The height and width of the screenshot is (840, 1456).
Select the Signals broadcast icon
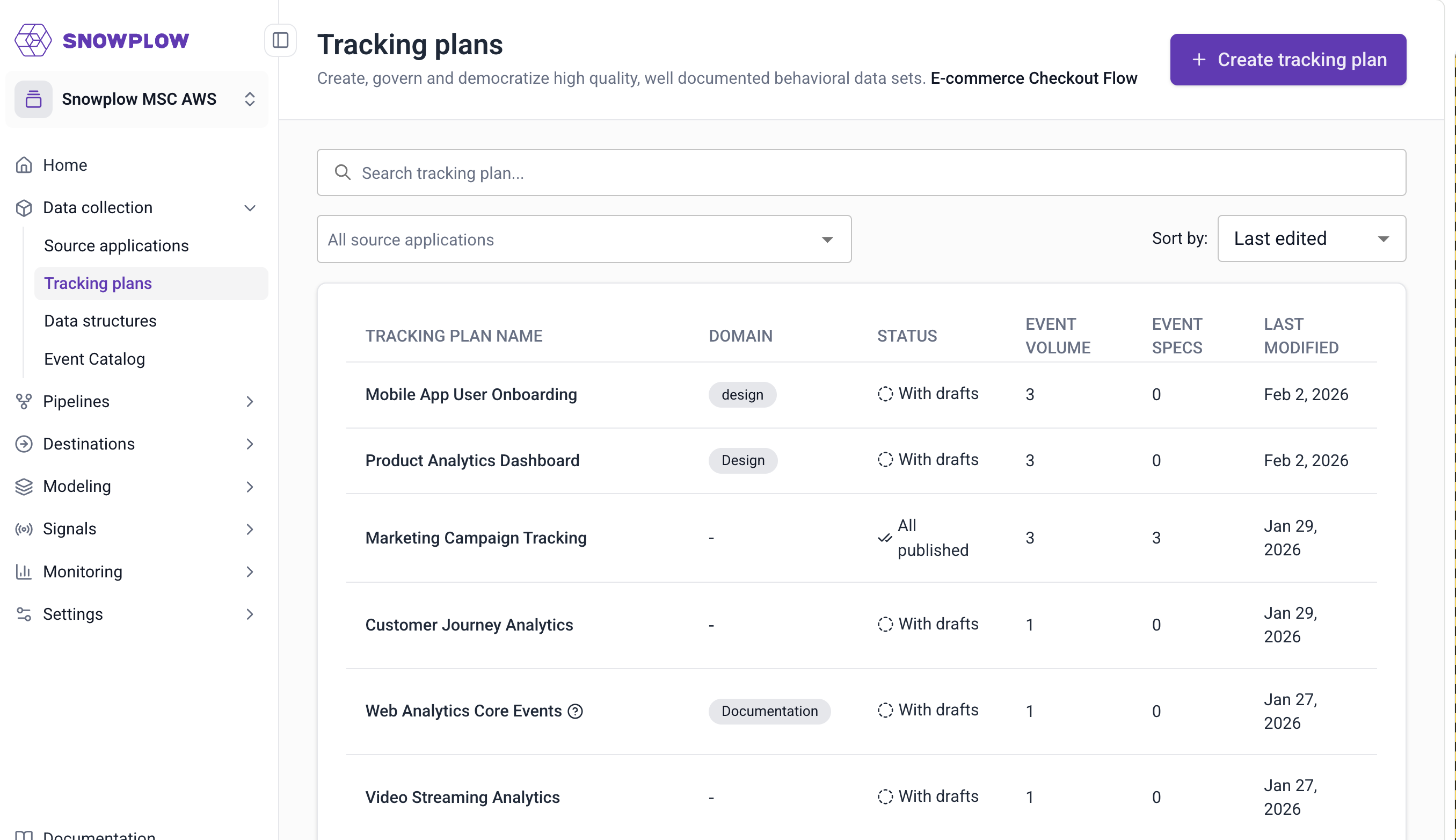[x=24, y=529]
